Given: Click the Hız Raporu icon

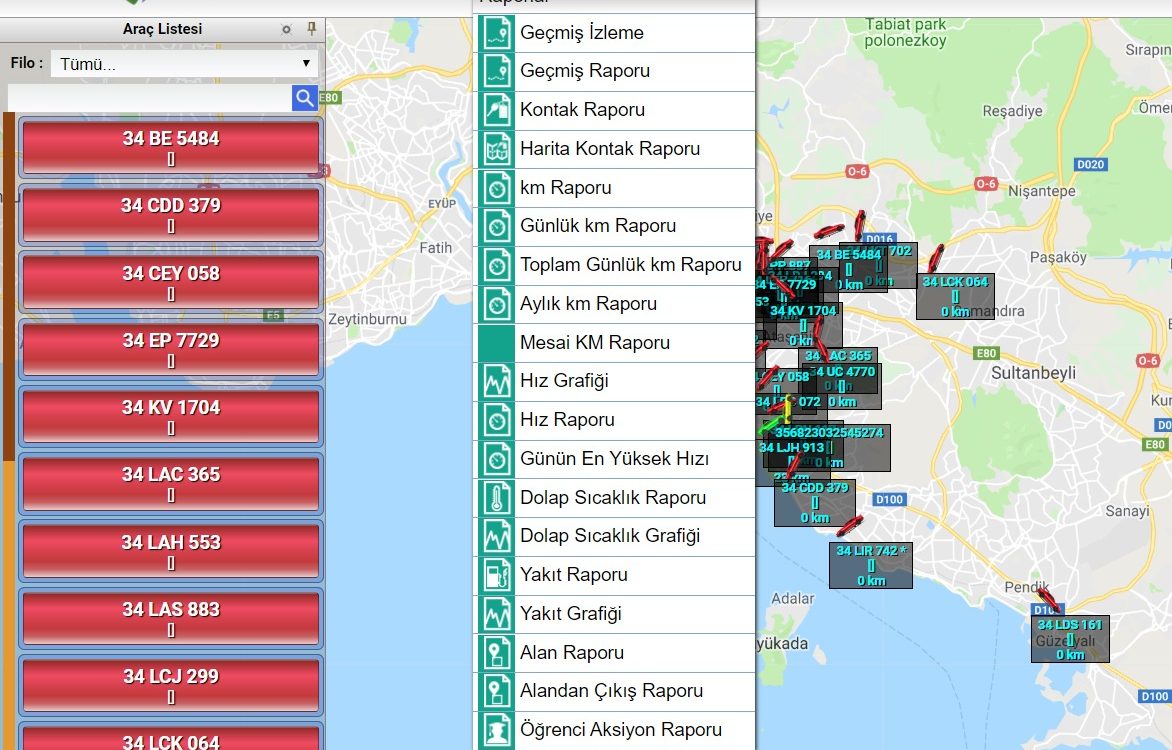Looking at the screenshot, I should (x=497, y=420).
